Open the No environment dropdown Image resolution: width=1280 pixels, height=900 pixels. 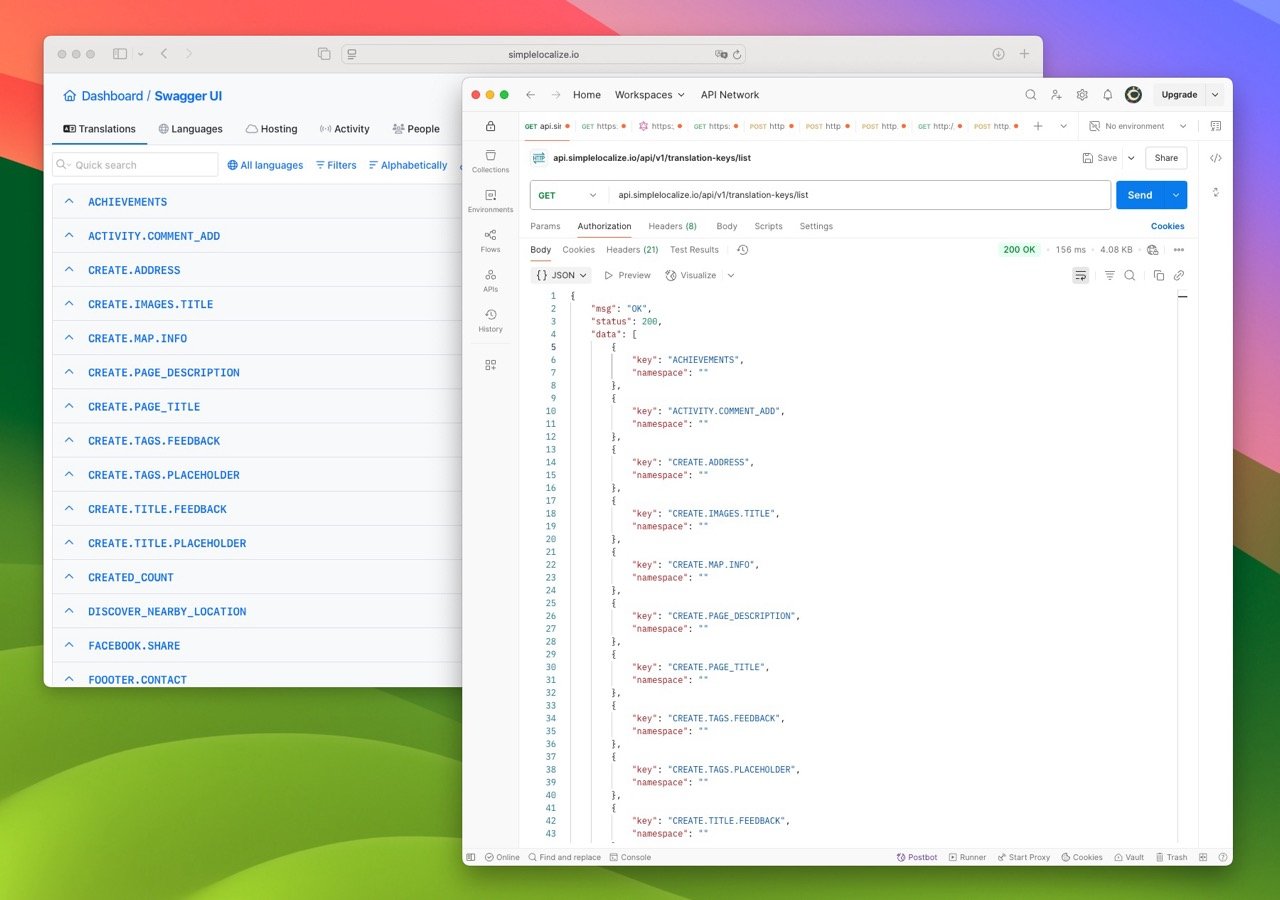coord(1138,126)
